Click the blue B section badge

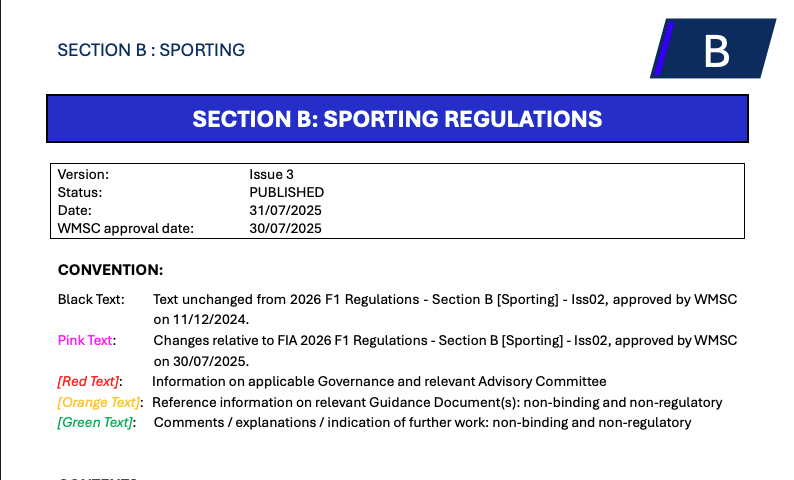(714, 49)
